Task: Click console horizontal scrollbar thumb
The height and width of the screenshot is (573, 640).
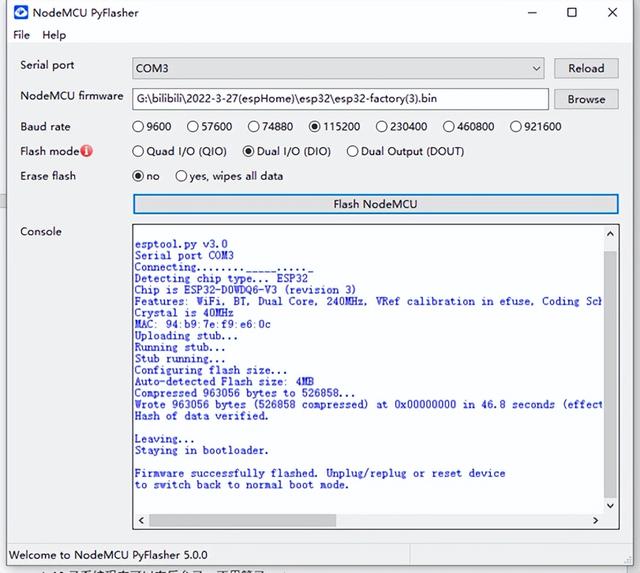Action: pyautogui.click(x=242, y=520)
